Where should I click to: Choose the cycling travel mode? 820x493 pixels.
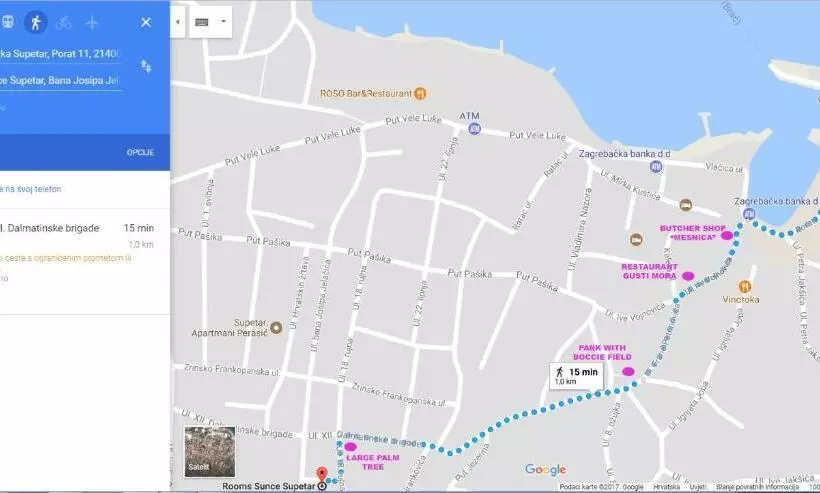pos(64,22)
